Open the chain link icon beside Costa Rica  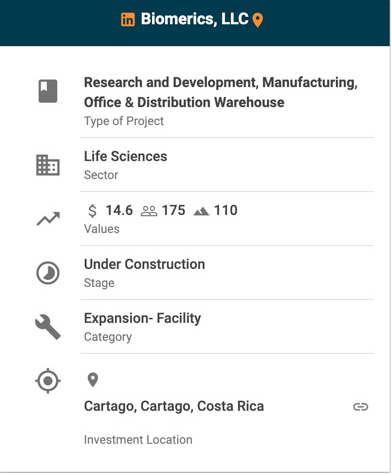[361, 407]
